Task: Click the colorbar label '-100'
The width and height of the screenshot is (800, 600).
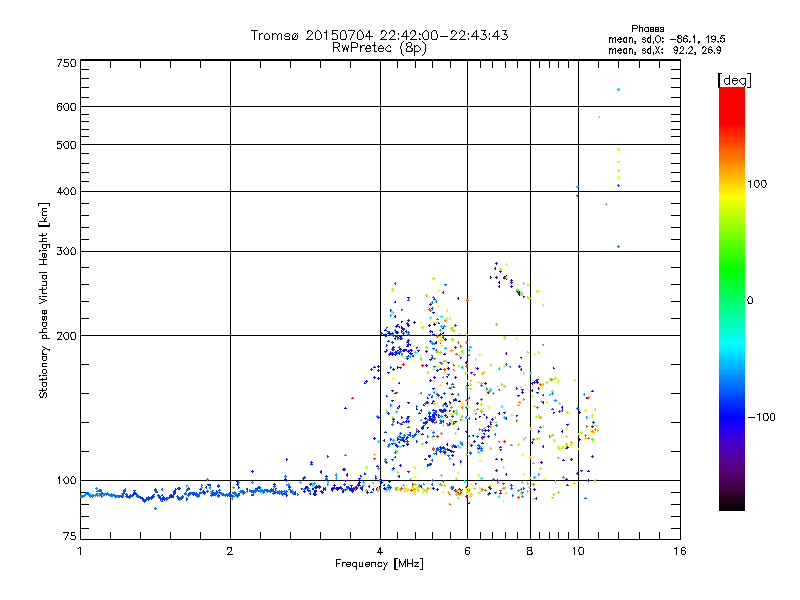Action: (x=761, y=417)
